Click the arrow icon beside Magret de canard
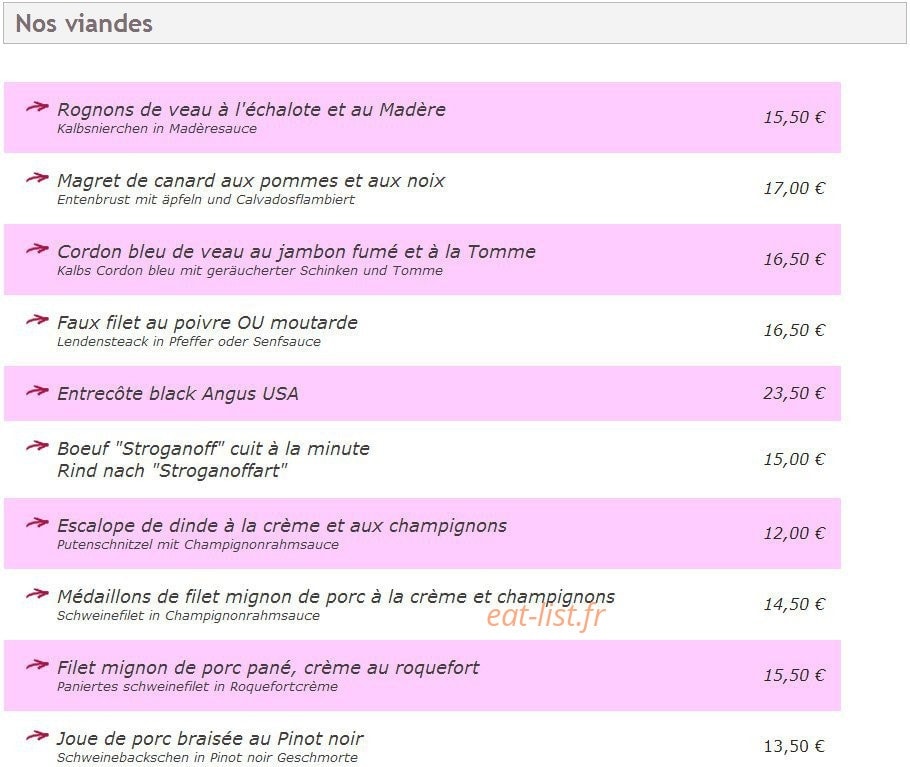This screenshot has width=910, height=767. [37, 178]
